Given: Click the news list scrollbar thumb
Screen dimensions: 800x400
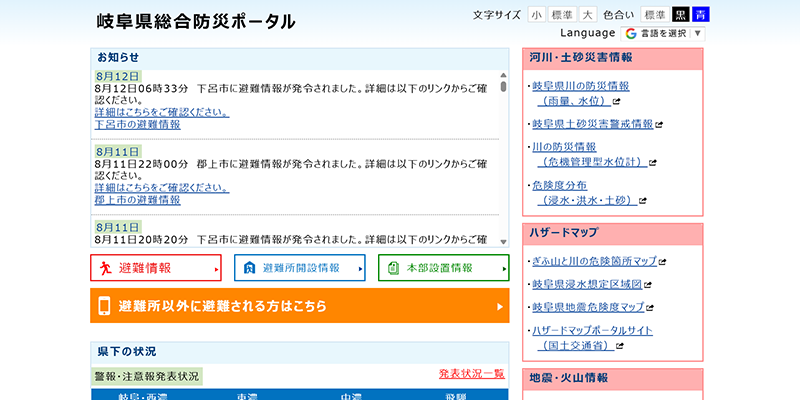Looking at the screenshot, I should (504, 86).
